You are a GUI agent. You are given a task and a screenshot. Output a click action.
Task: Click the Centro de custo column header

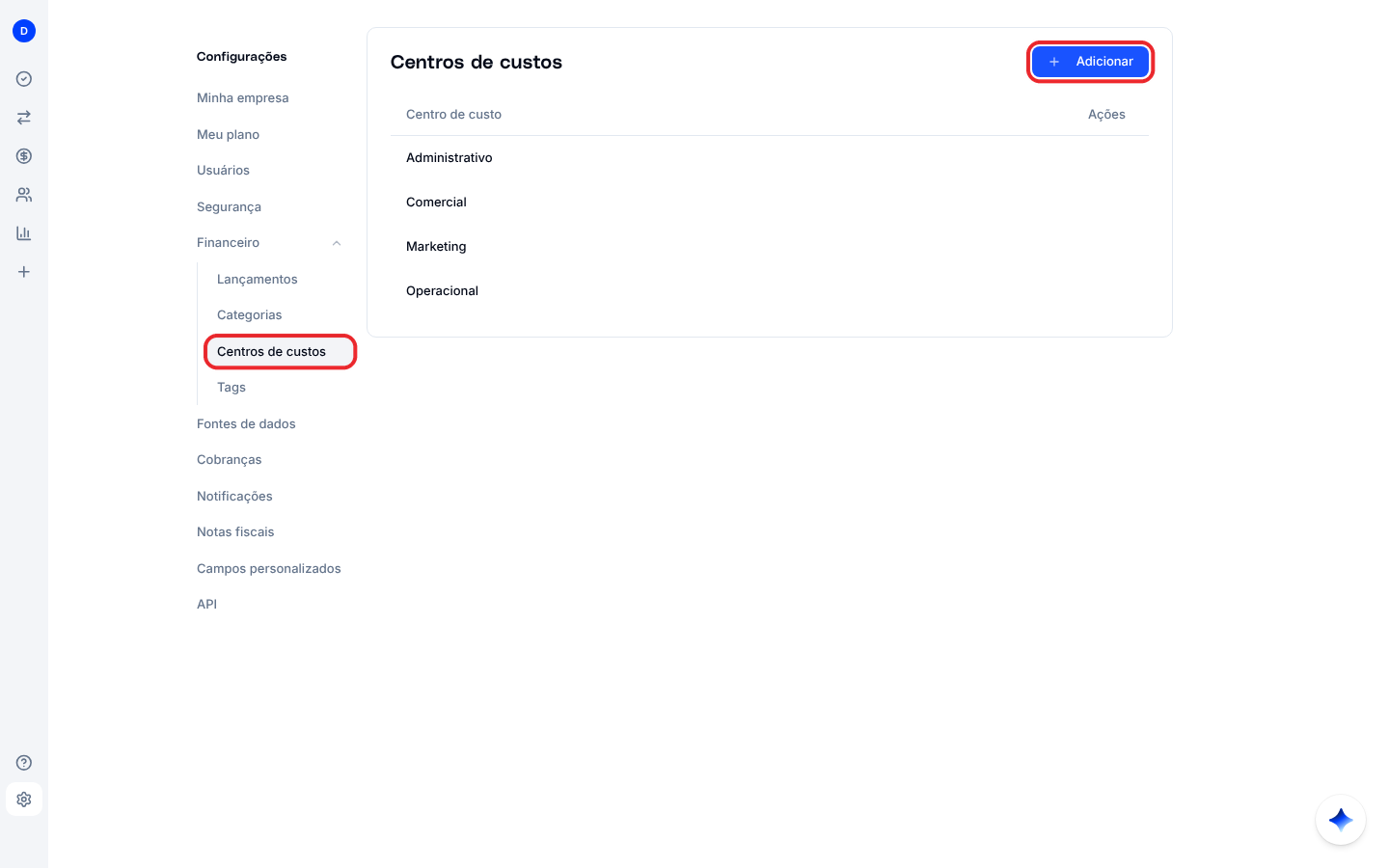point(453,115)
